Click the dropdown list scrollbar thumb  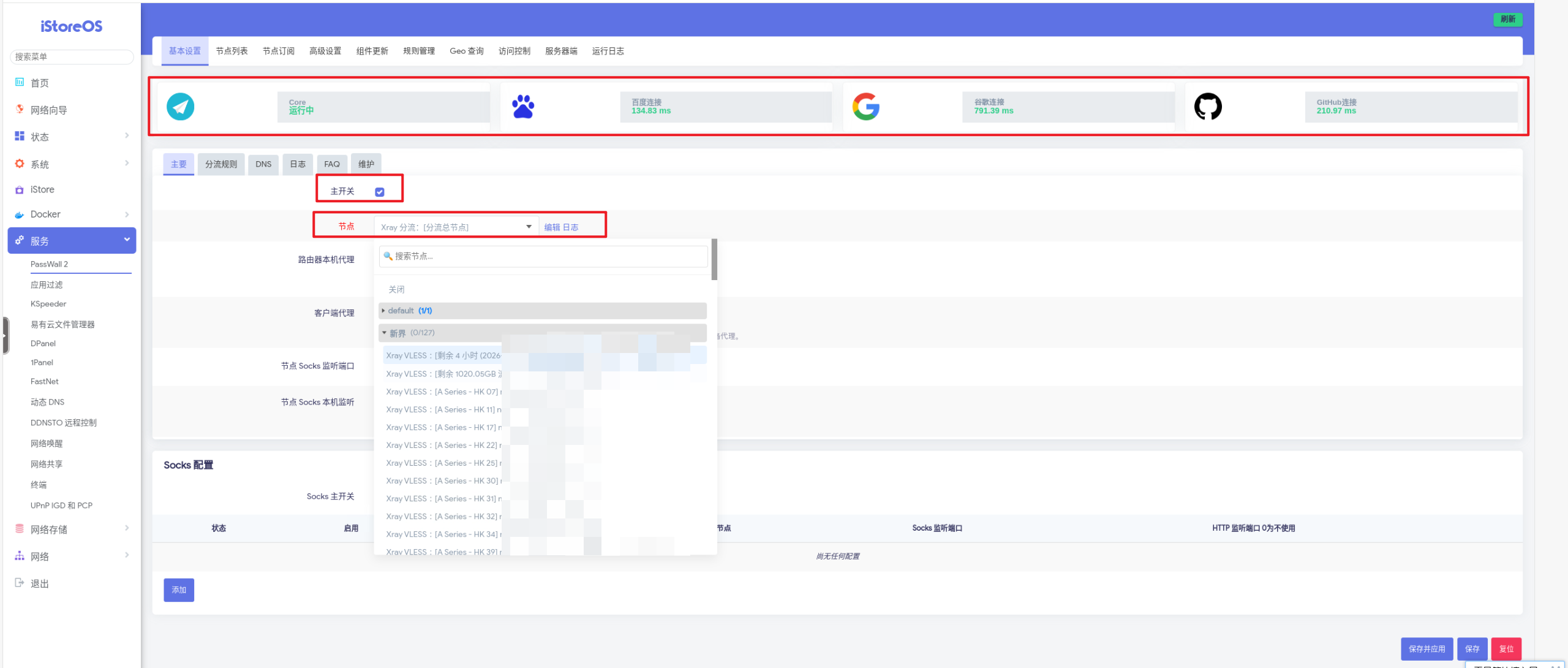coord(714,260)
